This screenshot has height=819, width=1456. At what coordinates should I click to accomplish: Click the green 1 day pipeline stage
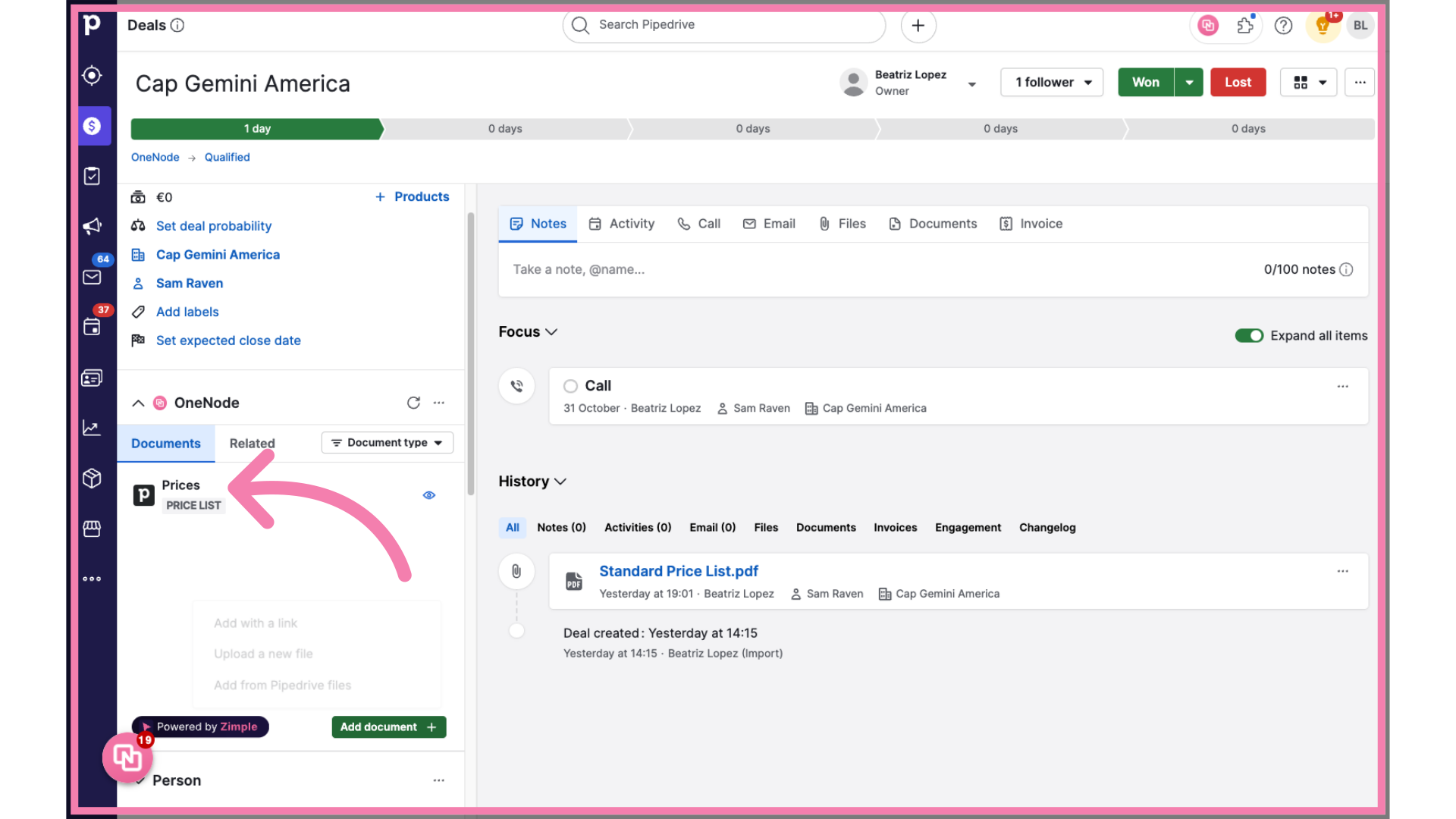tap(256, 129)
